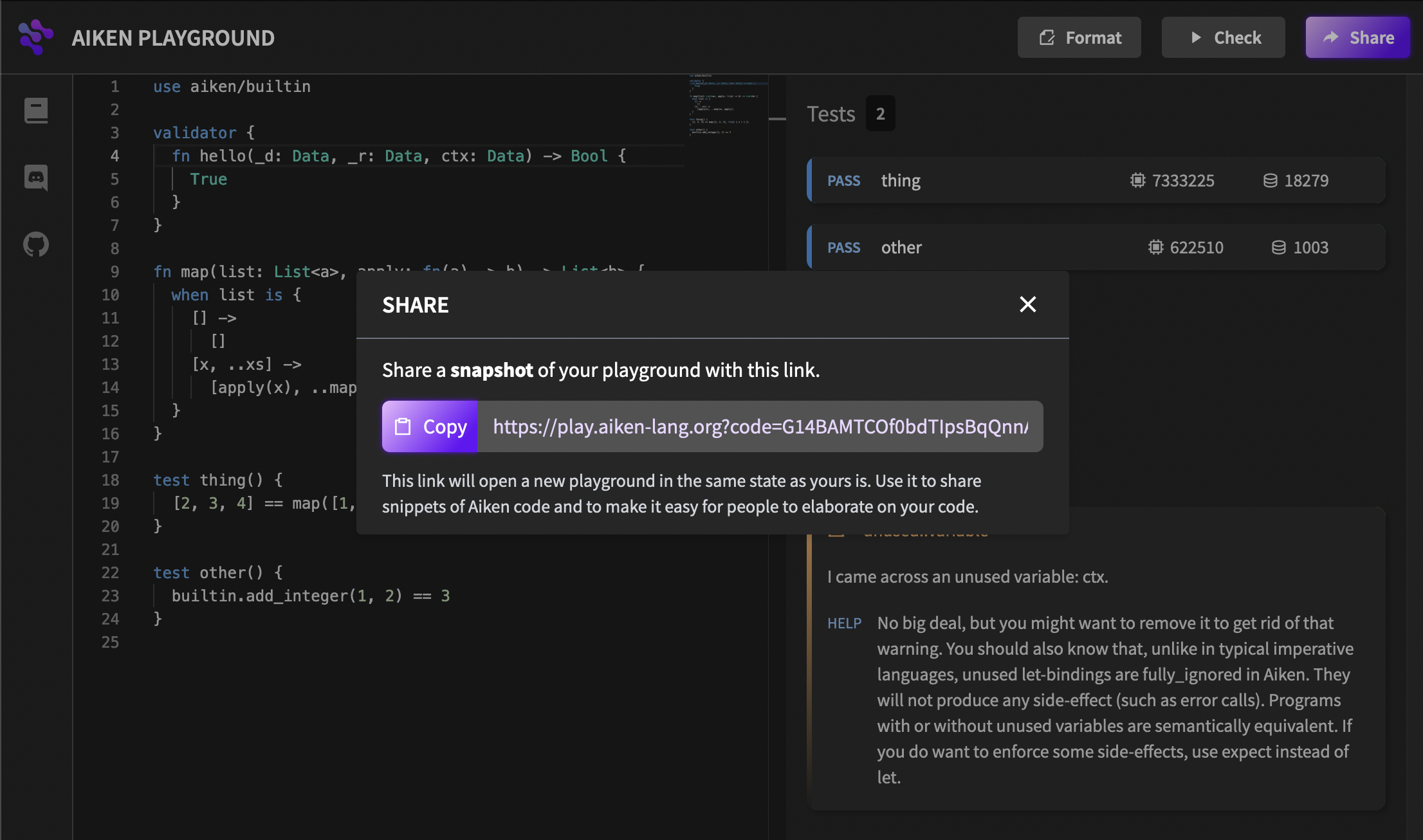The image size is (1423, 840).
Task: Click the memory icon beside 18279
Action: pos(1270,181)
